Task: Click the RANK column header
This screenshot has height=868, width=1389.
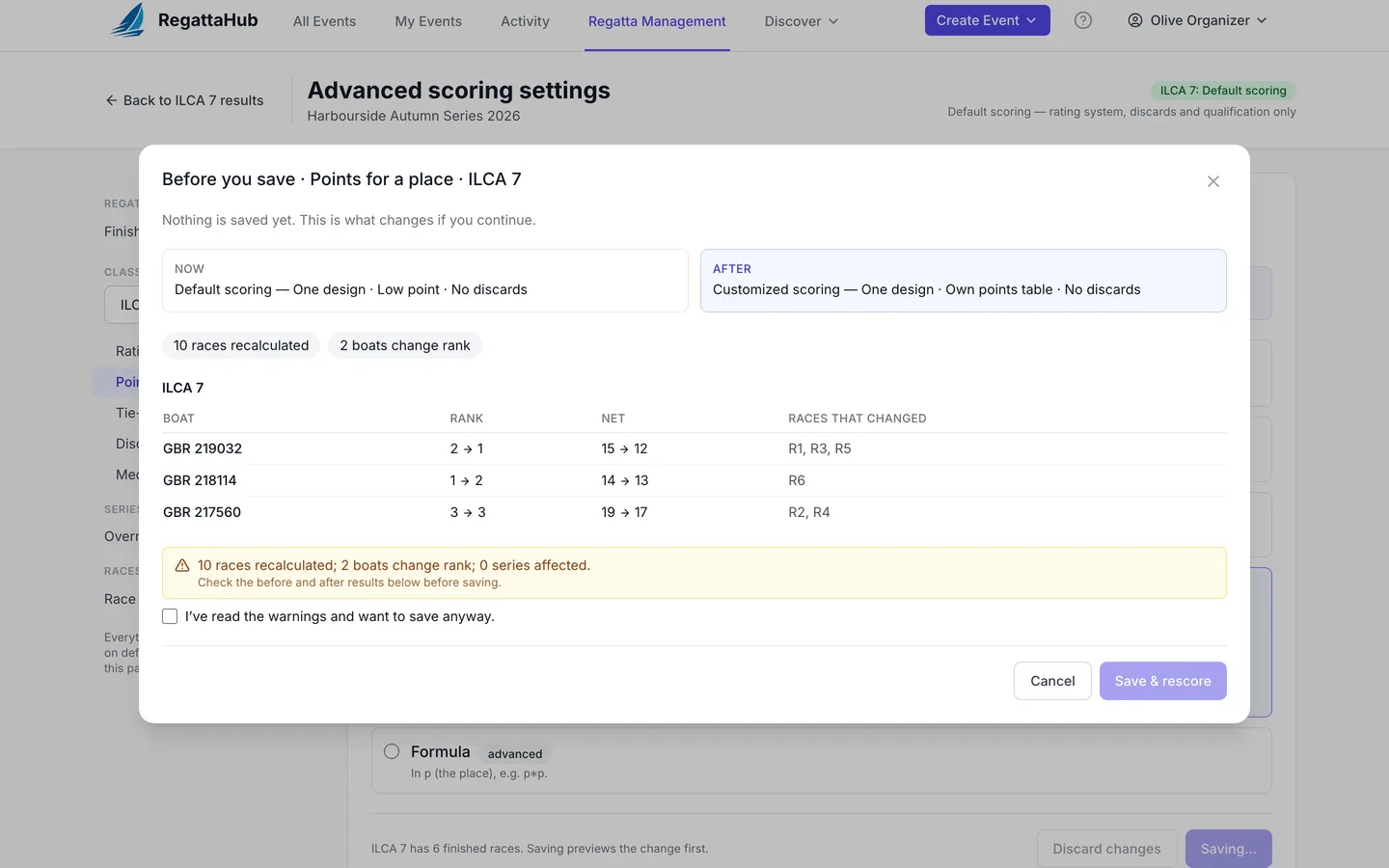Action: click(x=466, y=419)
